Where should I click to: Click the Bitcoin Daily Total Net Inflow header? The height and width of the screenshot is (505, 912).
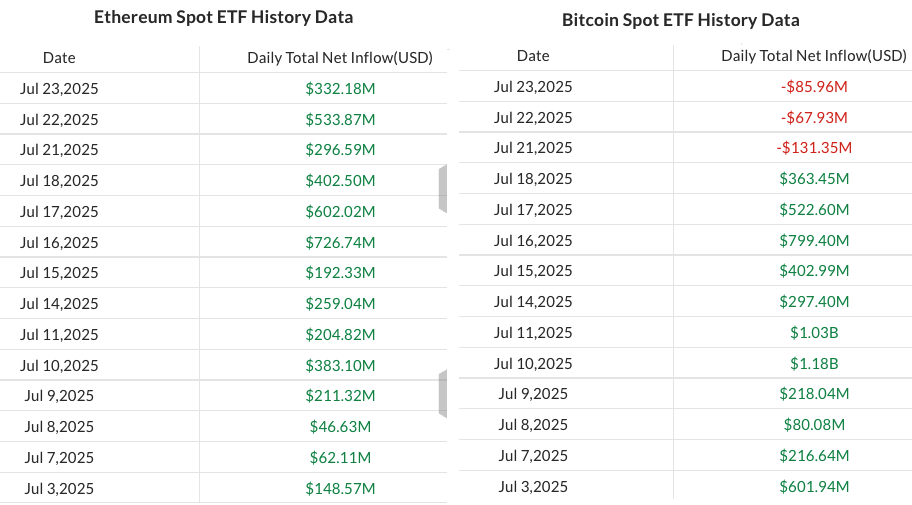tap(814, 56)
